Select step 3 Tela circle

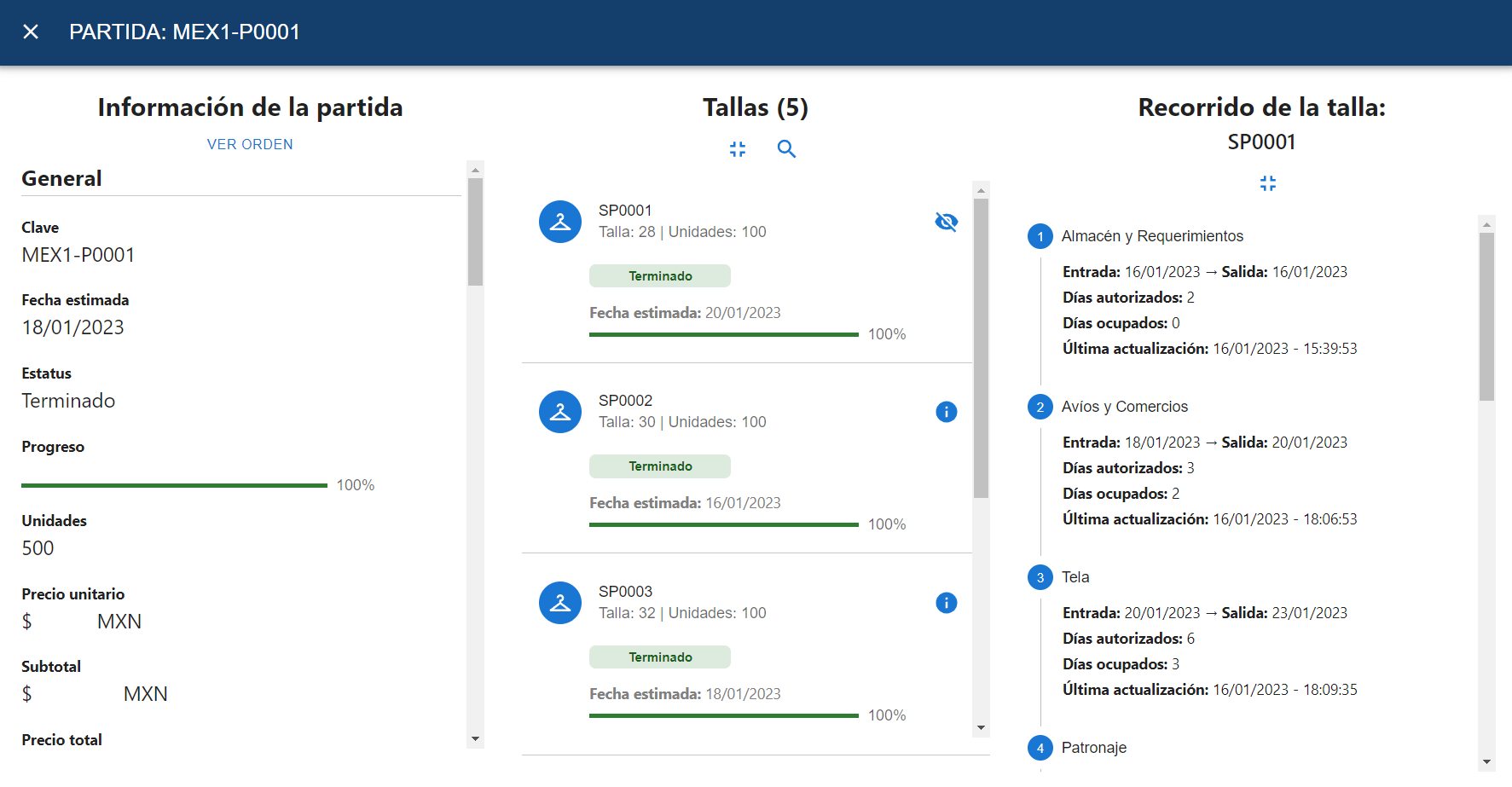[x=1040, y=577]
